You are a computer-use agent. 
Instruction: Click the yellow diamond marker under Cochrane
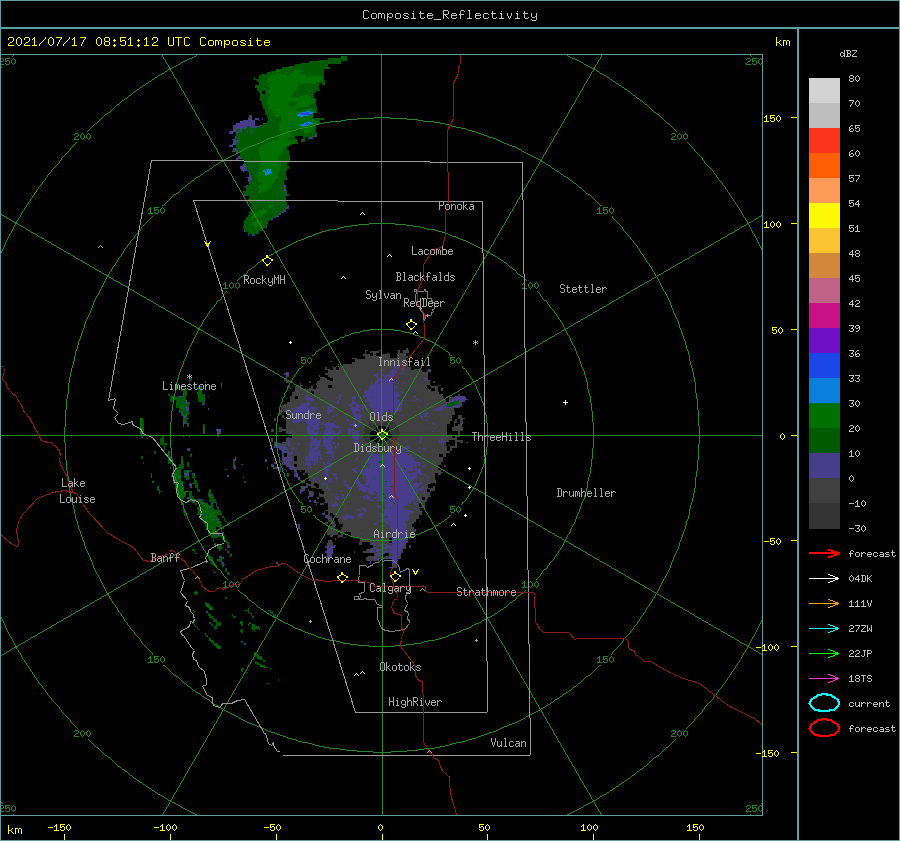[342, 577]
